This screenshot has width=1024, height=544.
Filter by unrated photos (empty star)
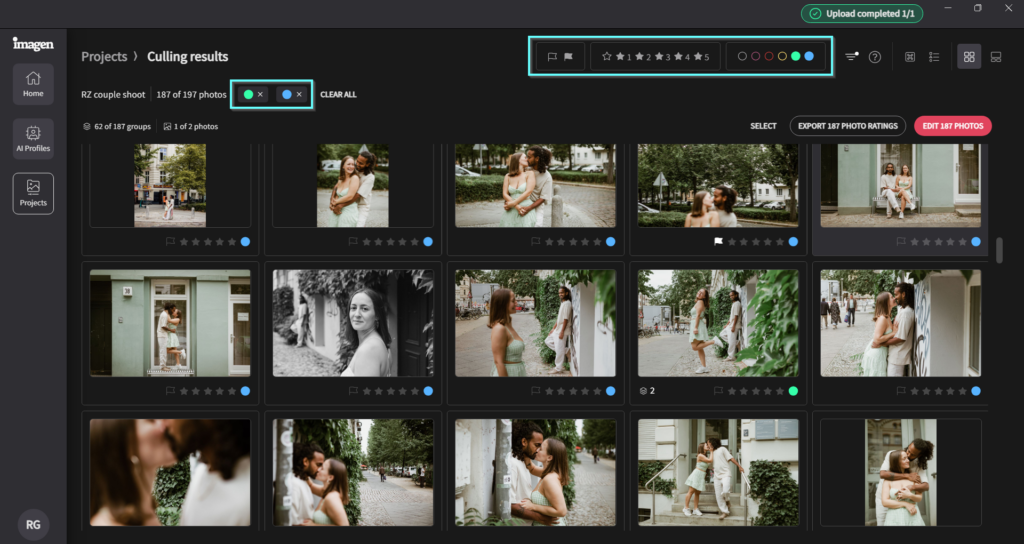(x=607, y=57)
